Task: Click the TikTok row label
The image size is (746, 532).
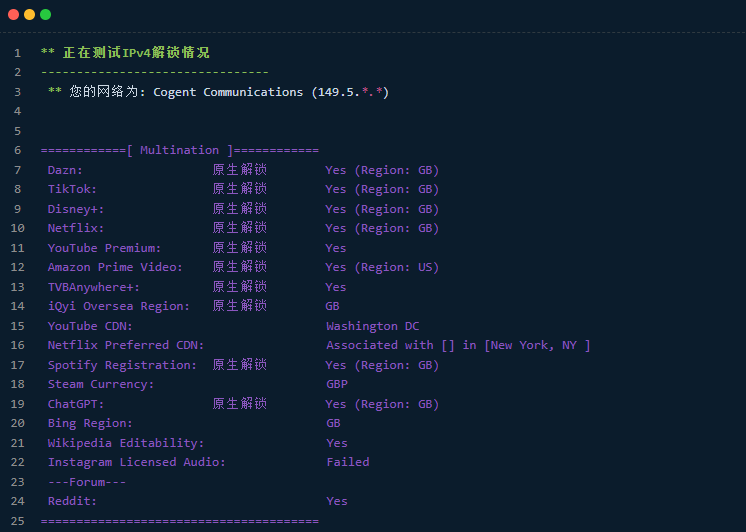Action: 72,189
